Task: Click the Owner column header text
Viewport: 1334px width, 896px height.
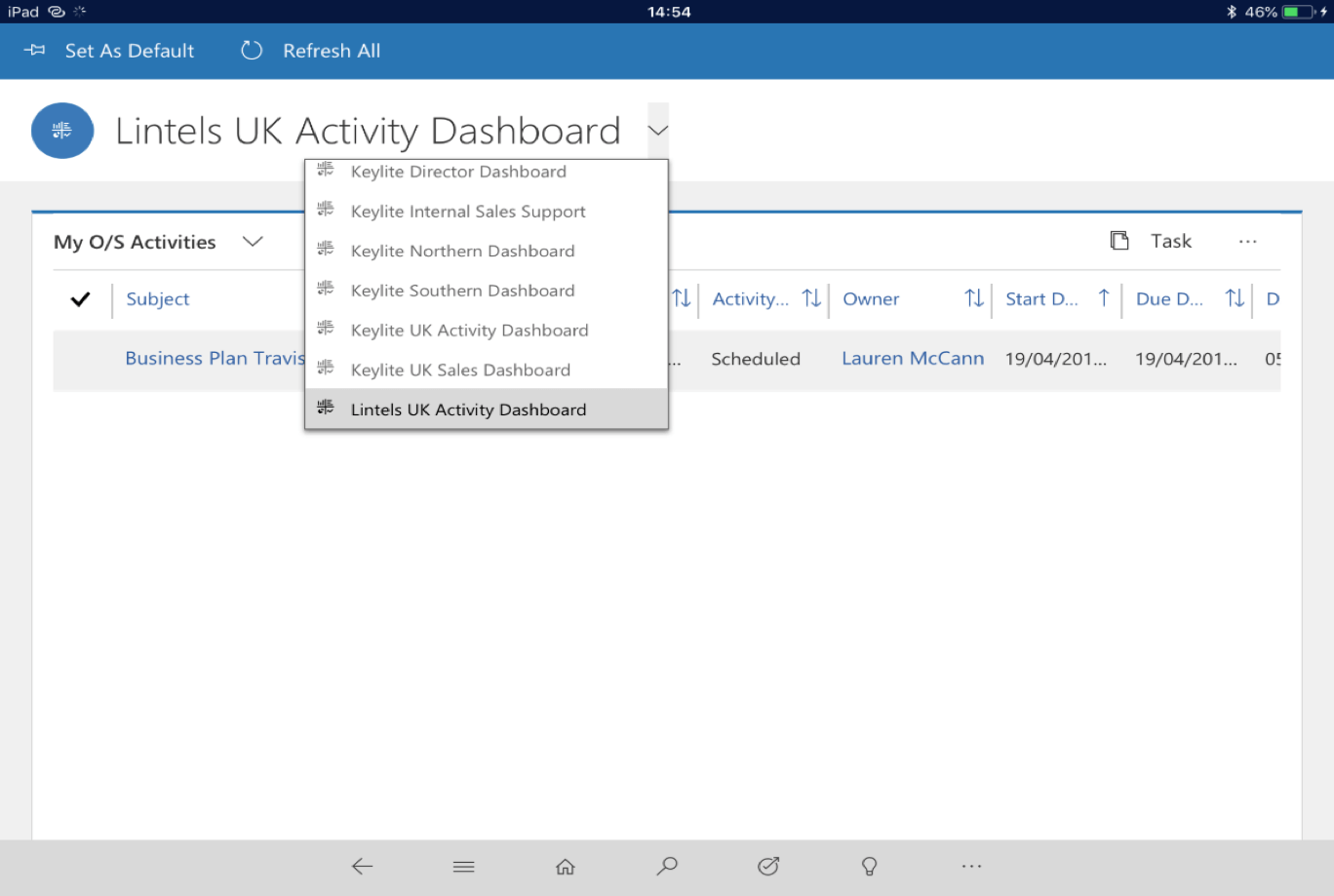Action: click(871, 298)
